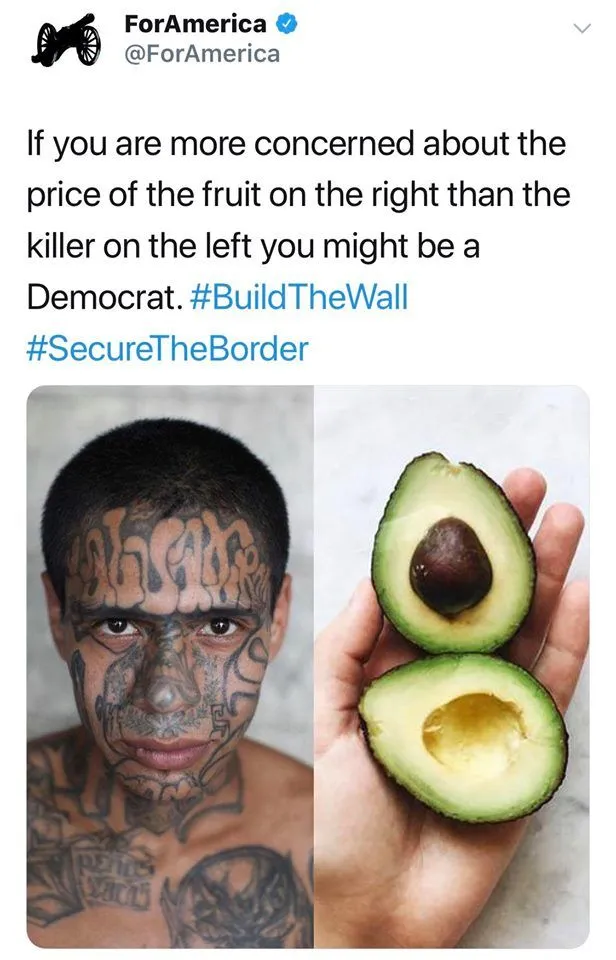Image resolution: width=616 pixels, height=960 pixels.
Task: Open the @ForAmerica handle link
Action: (x=202, y=54)
